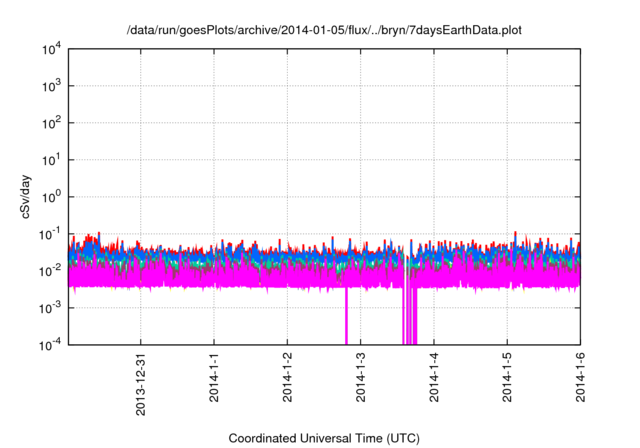Click the 10^1 y-axis tick label

(51, 160)
